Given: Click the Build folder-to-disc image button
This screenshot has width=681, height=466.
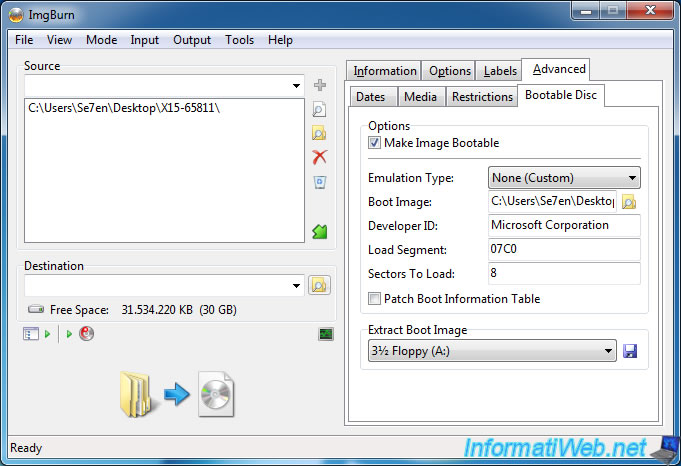Looking at the screenshot, I should 177,394.
